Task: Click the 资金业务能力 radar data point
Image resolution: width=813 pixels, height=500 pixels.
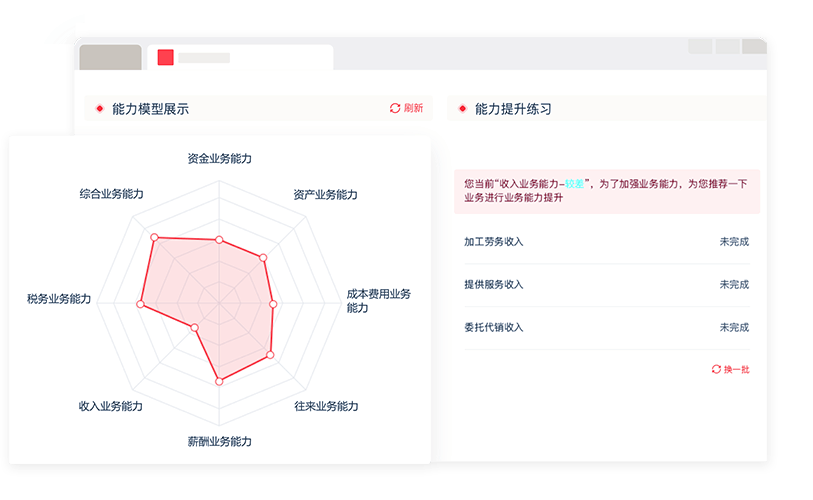Action: (219, 240)
